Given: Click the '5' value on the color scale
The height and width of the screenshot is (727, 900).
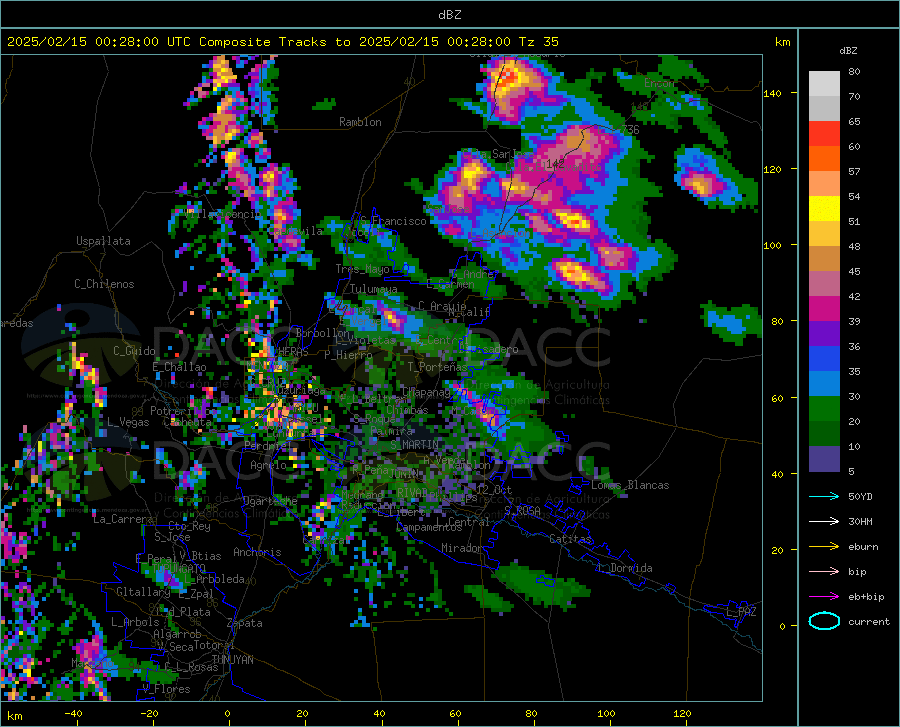Looking at the screenshot, I should click(851, 472).
